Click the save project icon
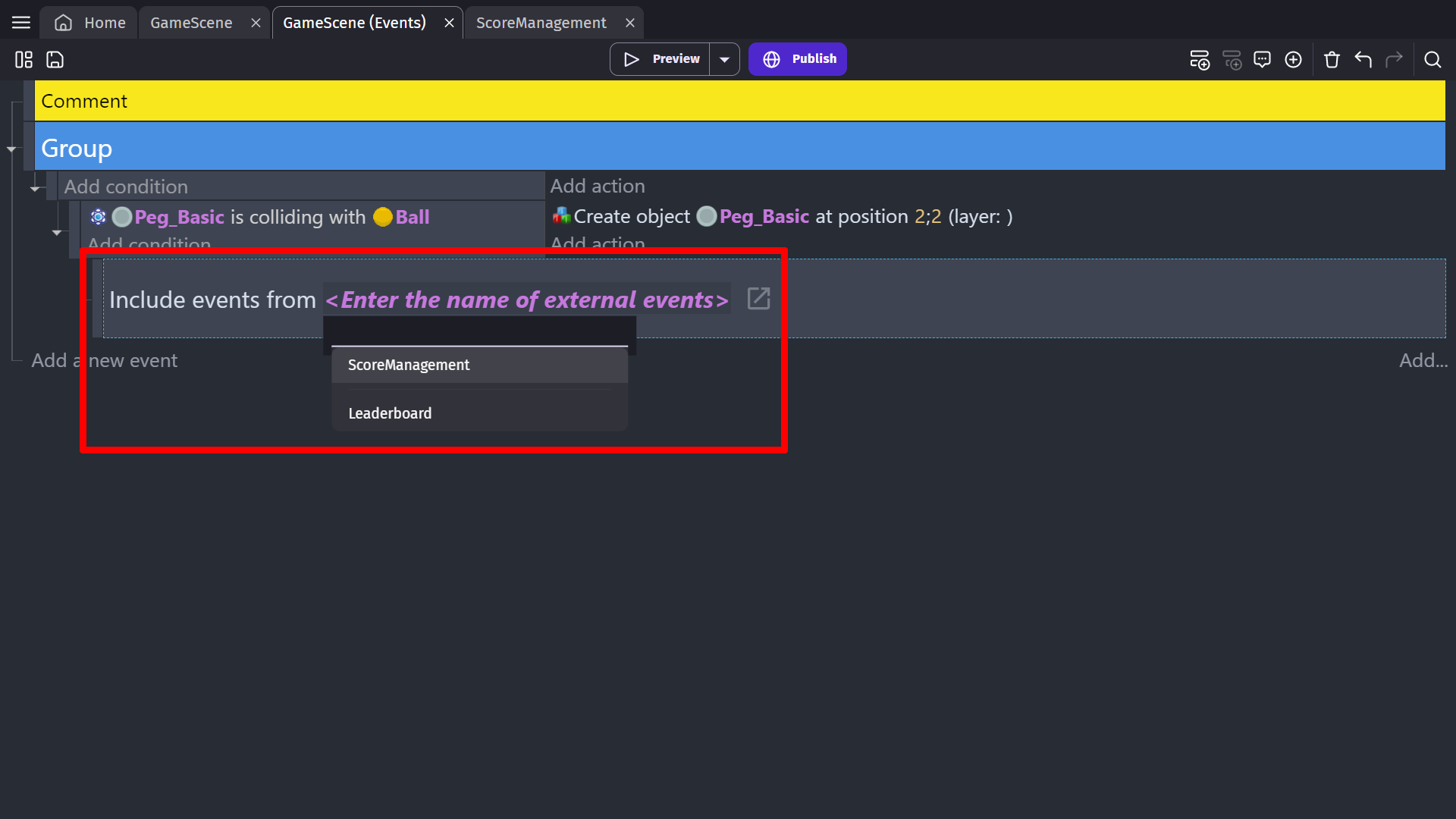Screen dimensions: 1456x819 tap(55, 59)
